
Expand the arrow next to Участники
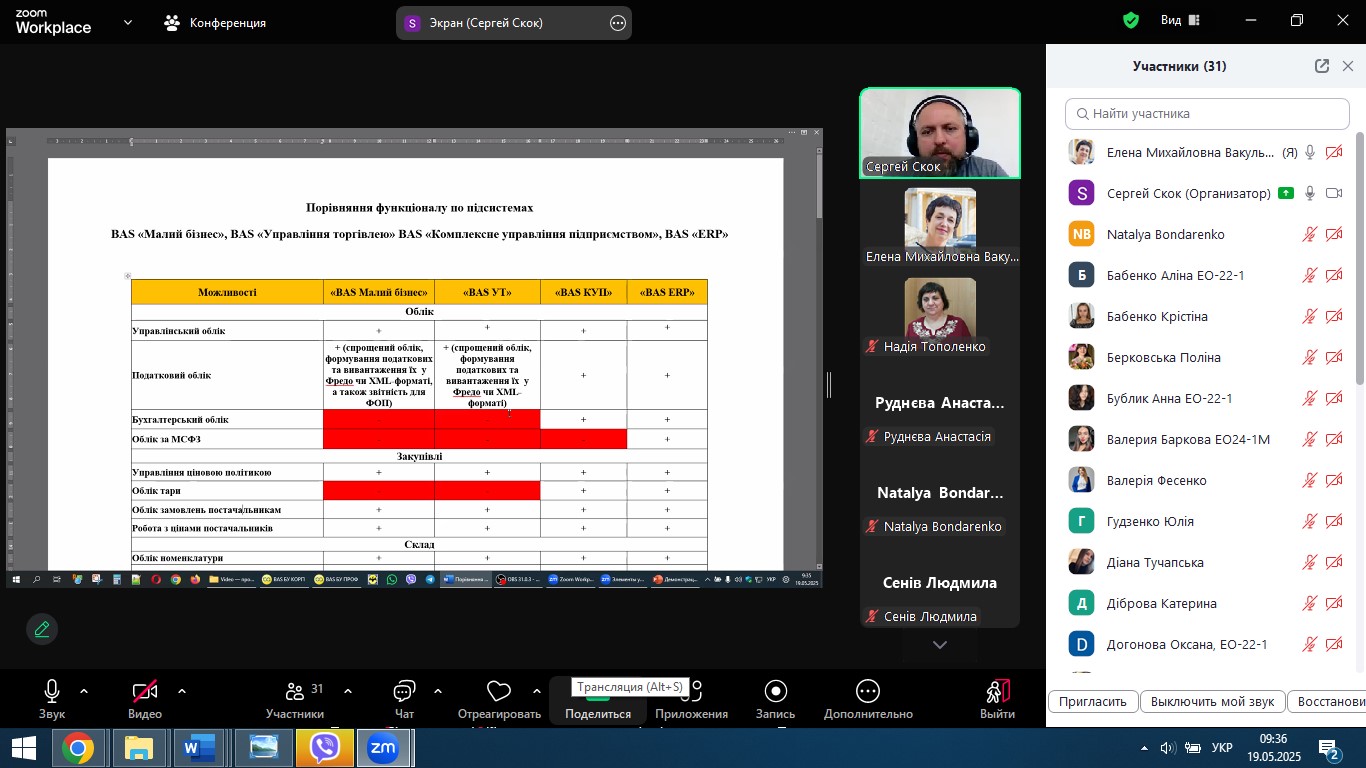[348, 691]
